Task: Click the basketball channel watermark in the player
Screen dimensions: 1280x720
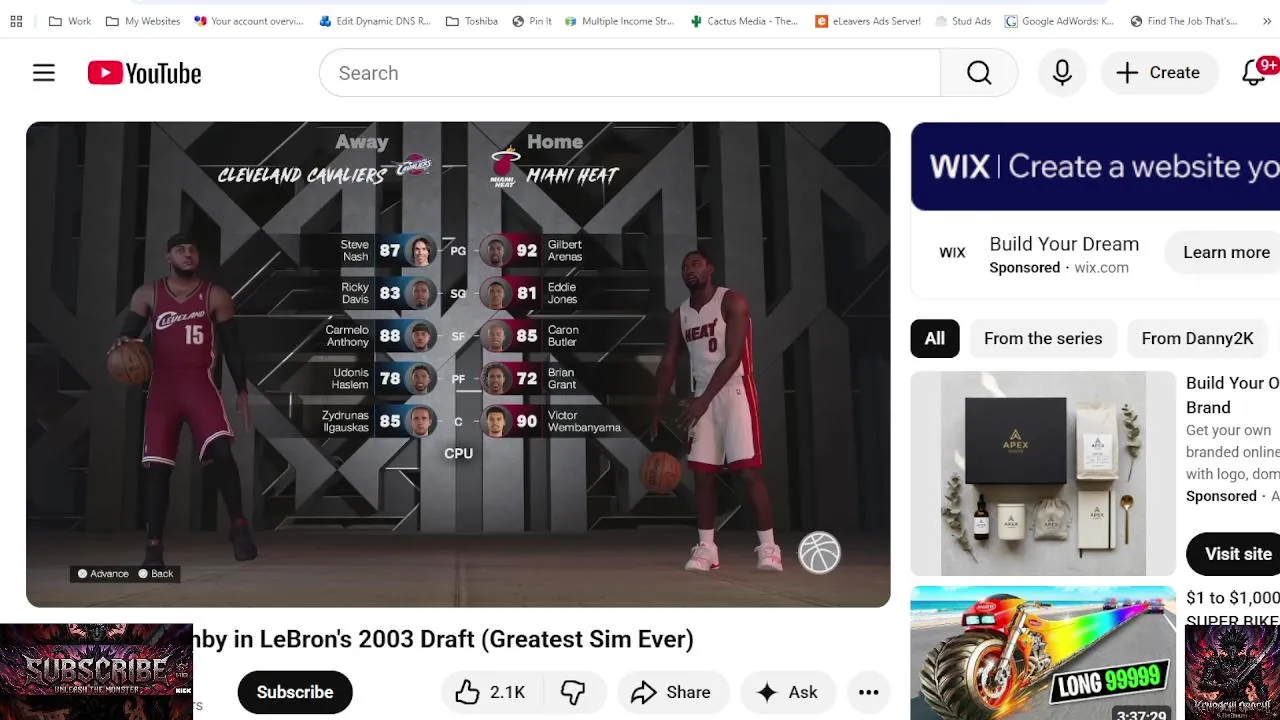Action: click(819, 552)
